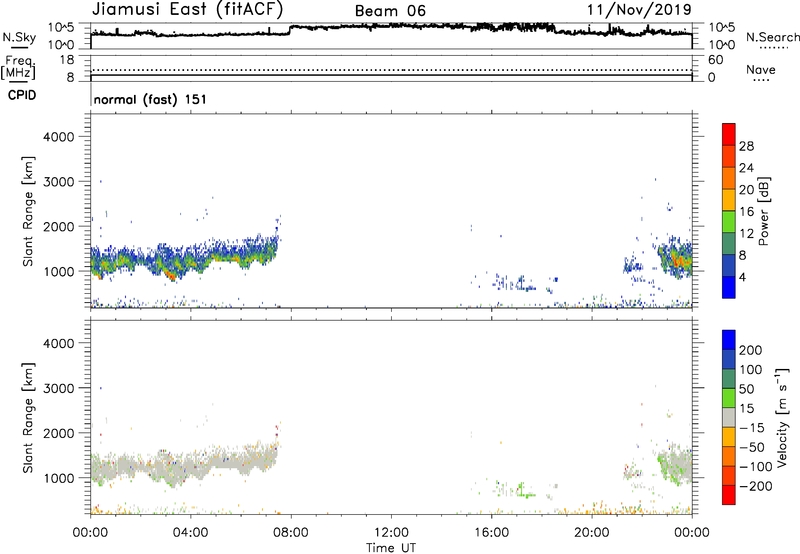Click the '16:00' time axis tick label
The image size is (800, 554).
click(491, 533)
